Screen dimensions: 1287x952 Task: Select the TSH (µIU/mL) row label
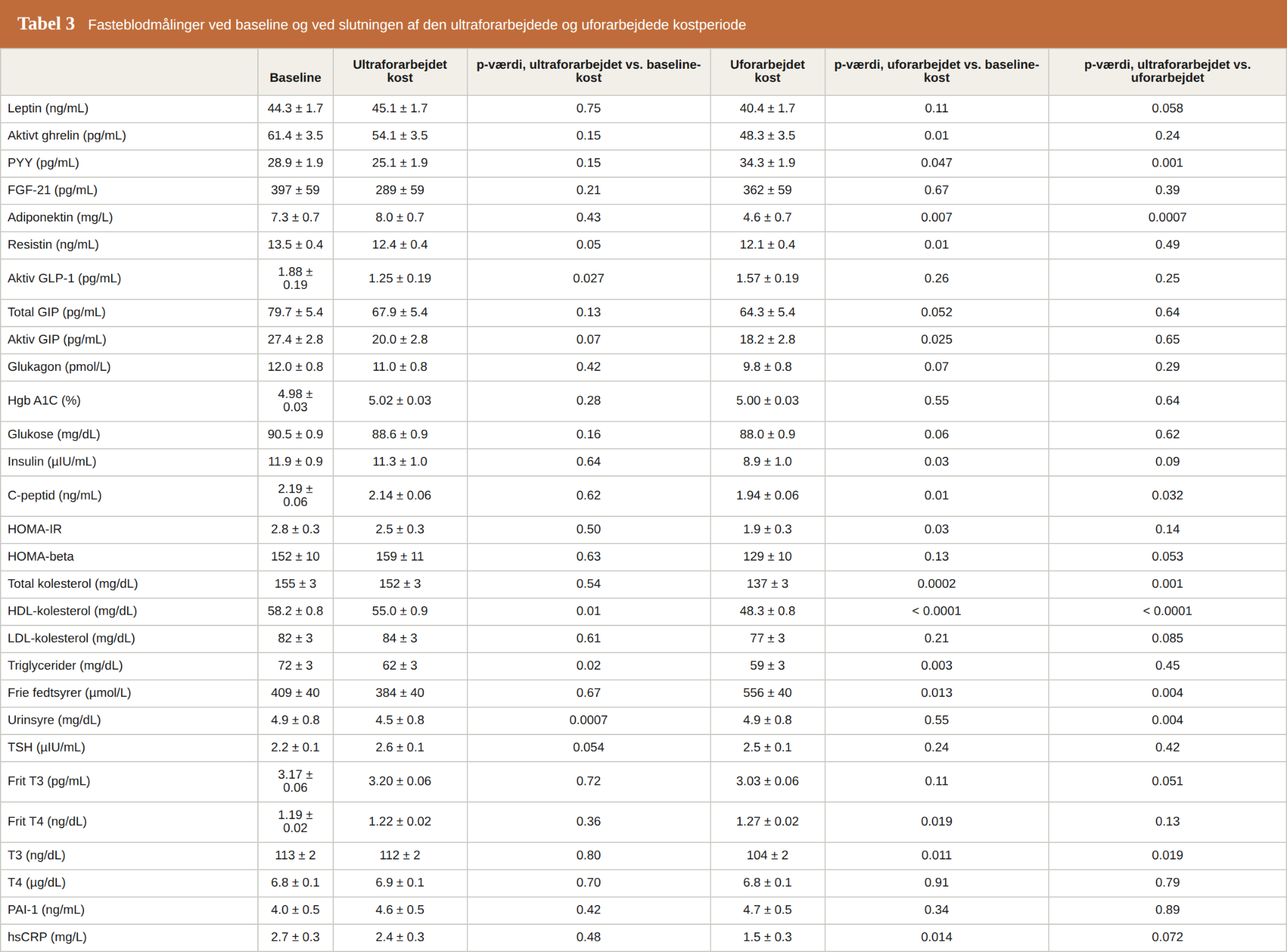46,748
